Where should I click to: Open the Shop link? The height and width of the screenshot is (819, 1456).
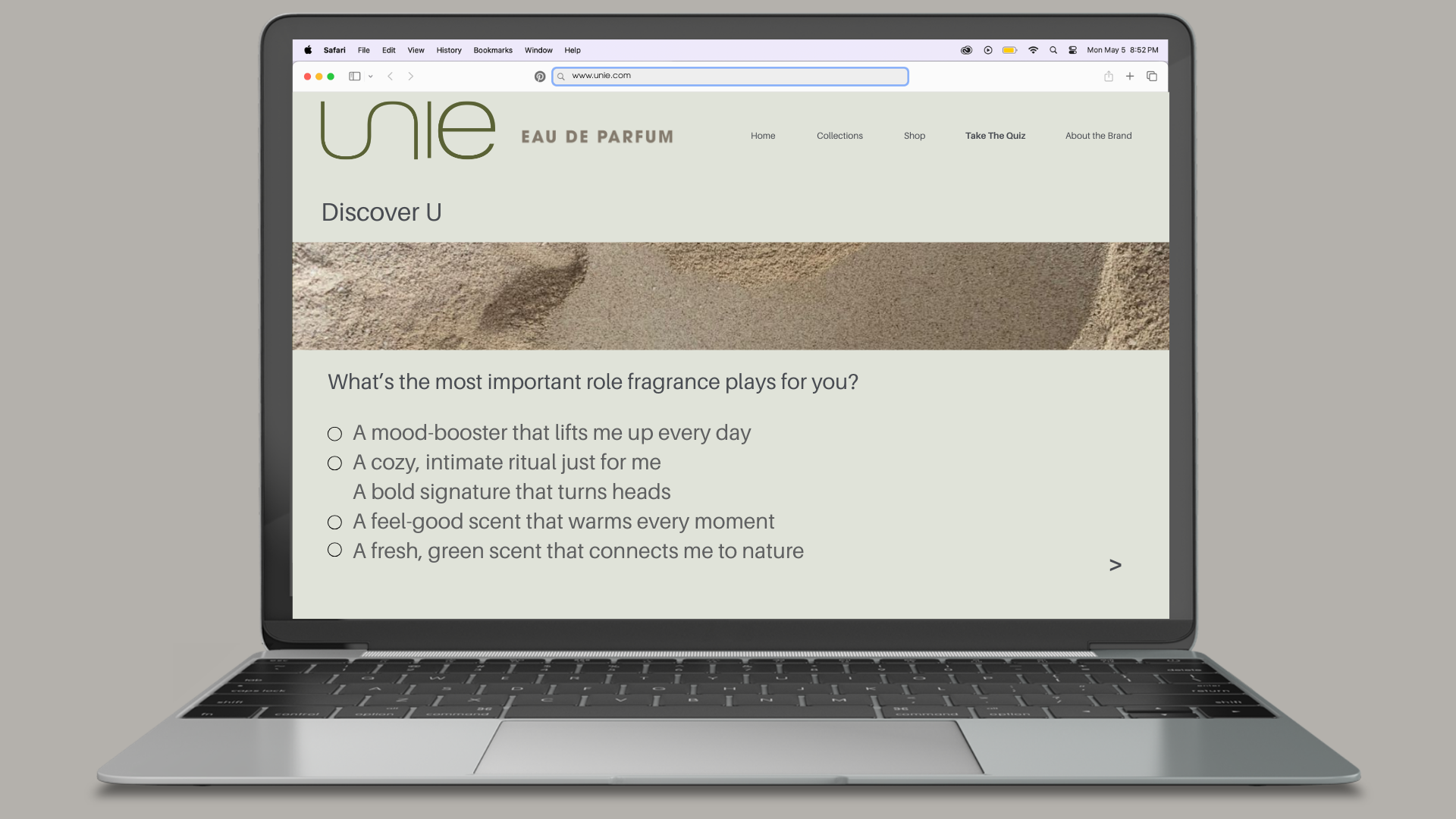click(x=915, y=136)
